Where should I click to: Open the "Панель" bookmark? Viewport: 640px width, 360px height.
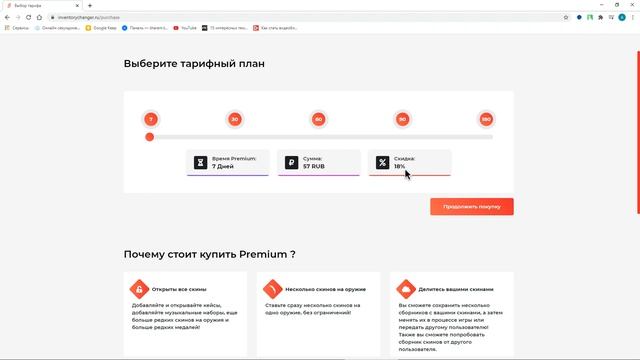coord(145,28)
